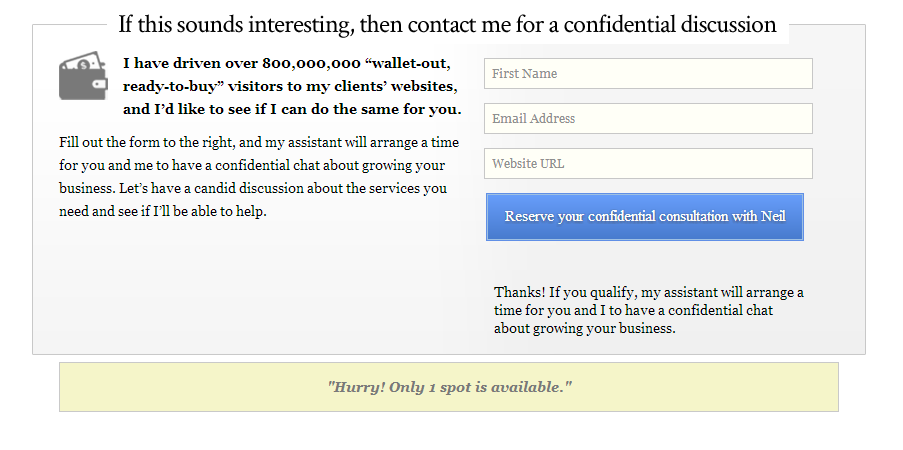The height and width of the screenshot is (450, 903).
Task: Click "Only 1 spot is available" text
Action: coord(478,387)
